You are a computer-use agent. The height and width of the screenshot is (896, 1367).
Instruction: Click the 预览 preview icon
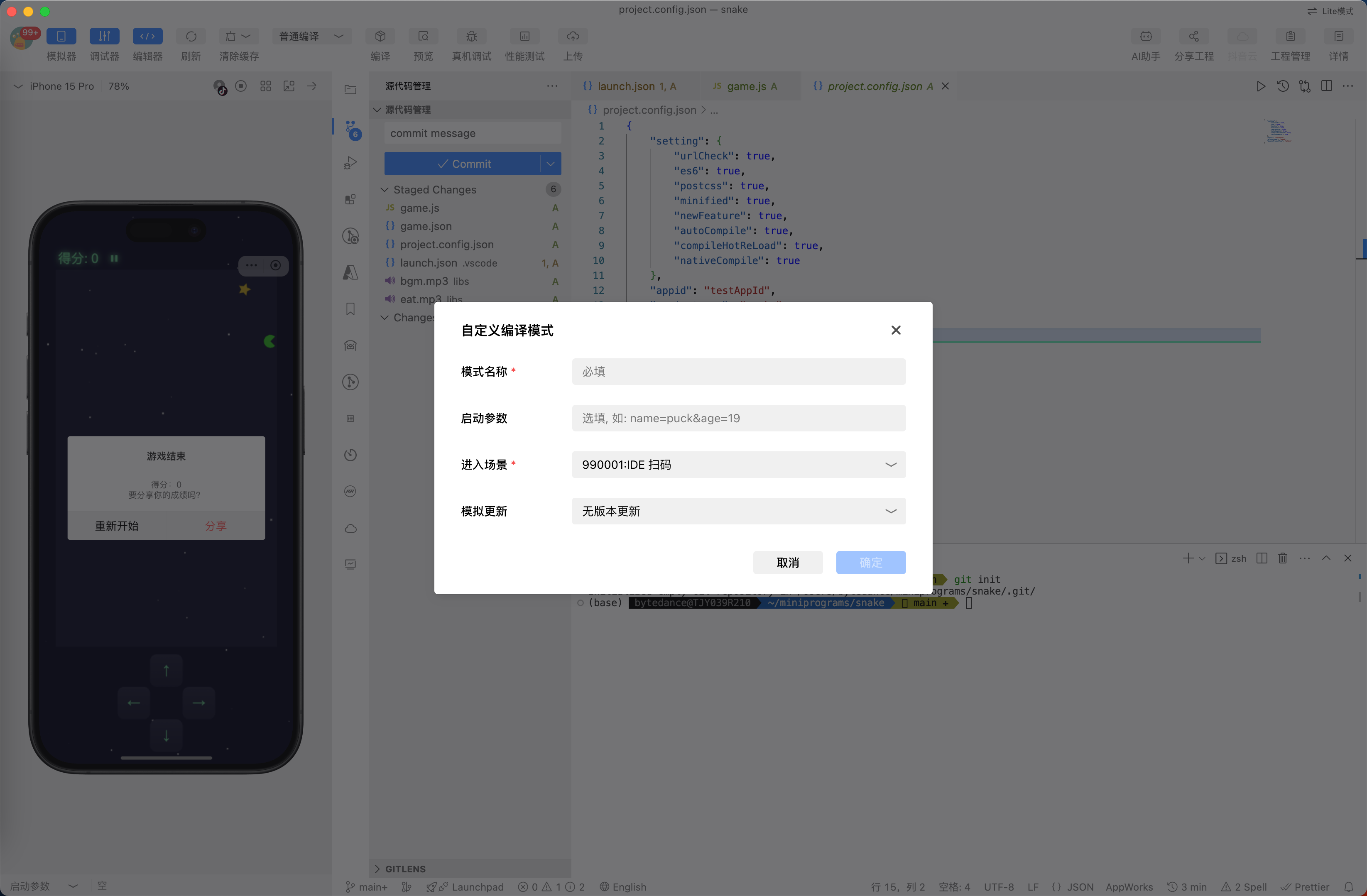point(423,36)
